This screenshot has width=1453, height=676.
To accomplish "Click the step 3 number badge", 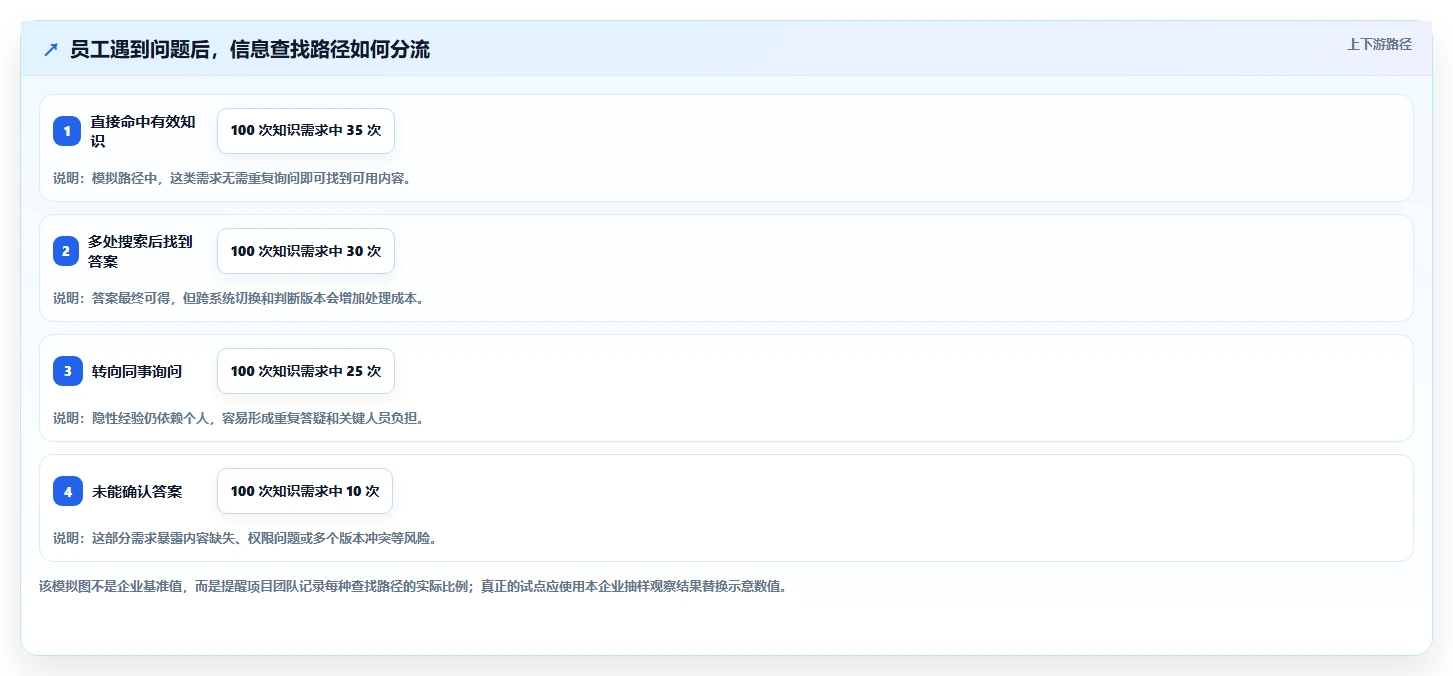I will 67,371.
